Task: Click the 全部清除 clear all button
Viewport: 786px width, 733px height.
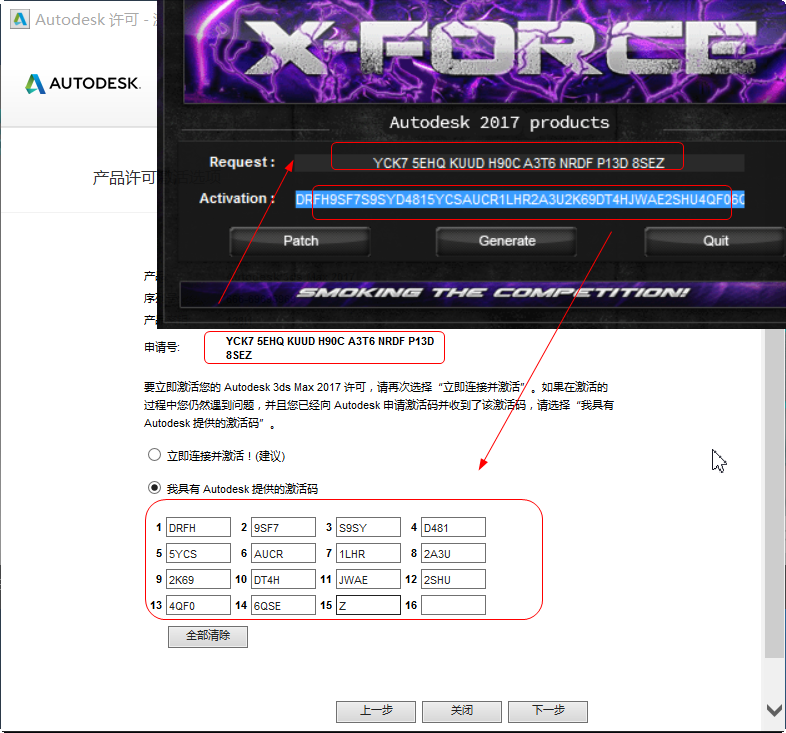Action: (208, 637)
